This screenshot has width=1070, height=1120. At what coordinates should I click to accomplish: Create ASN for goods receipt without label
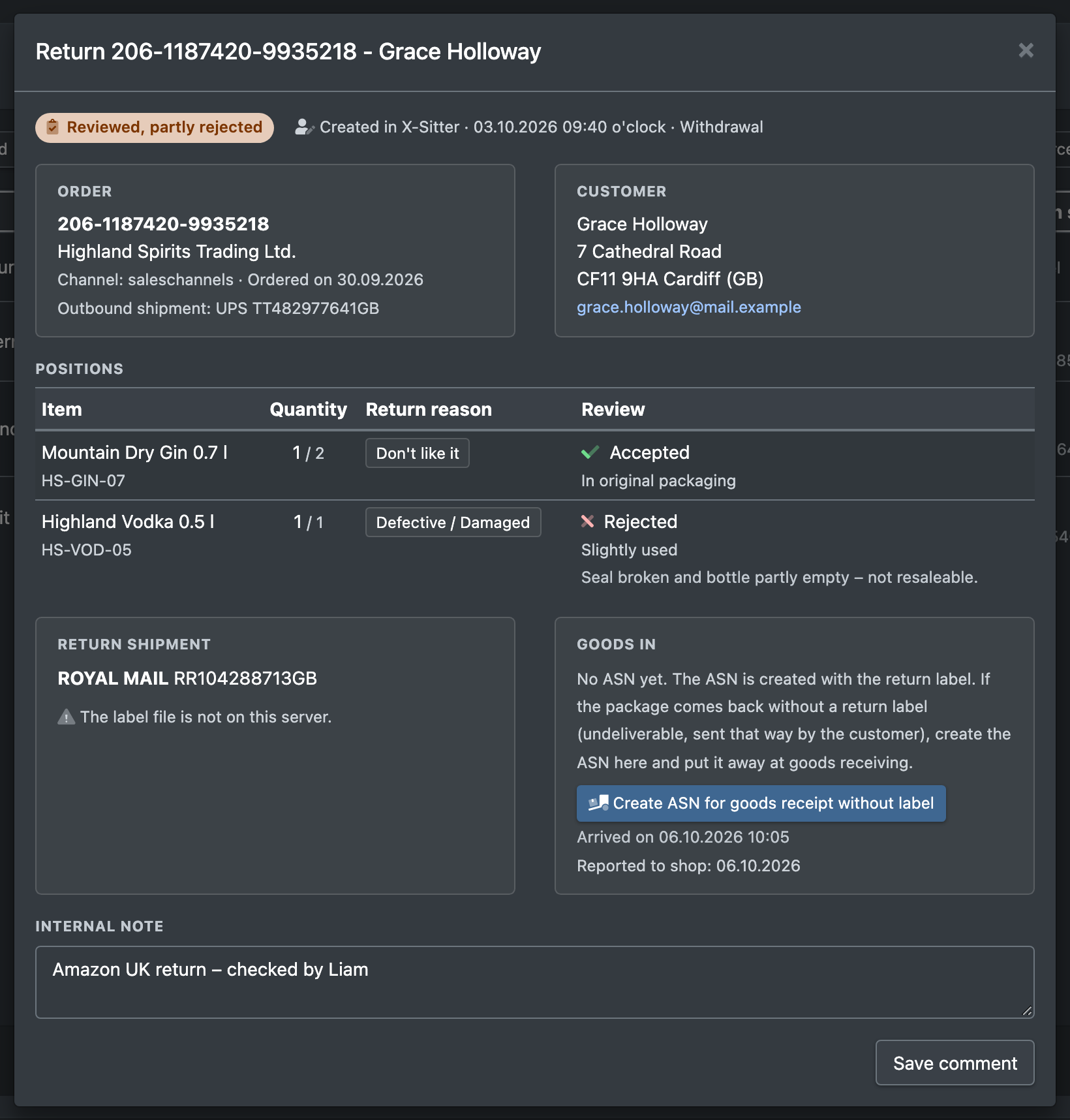761,803
